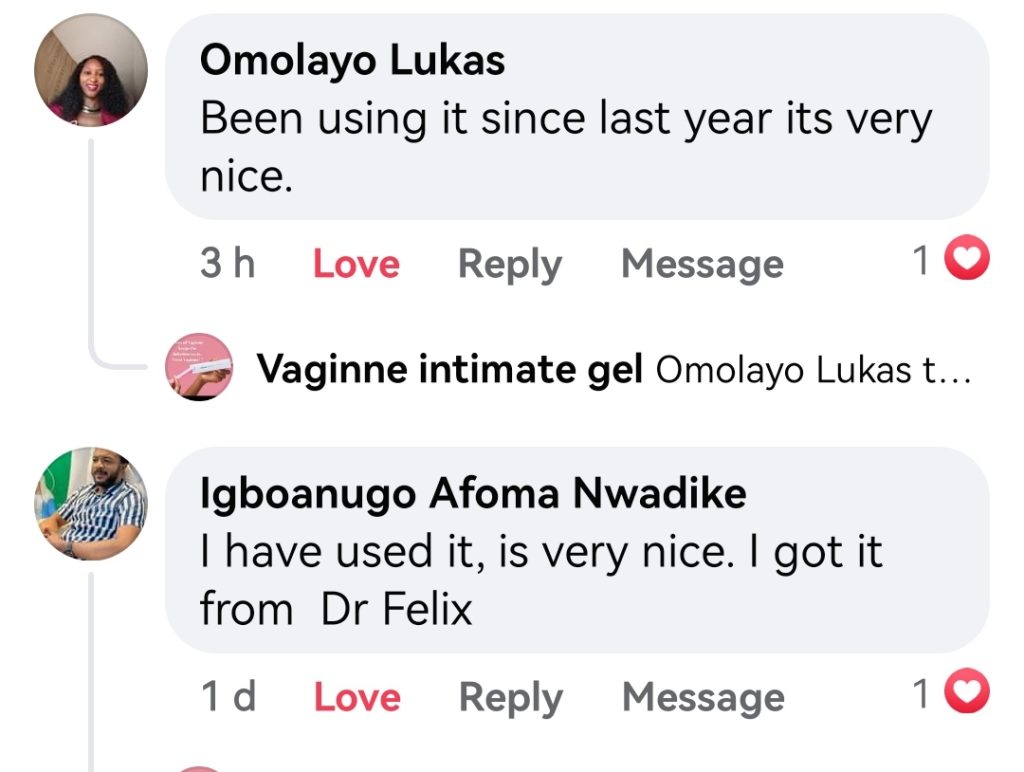This screenshot has height=772, width=1024.
Task: Reply to Igboanugo Afoma Nwadike's comment
Action: pos(510,697)
